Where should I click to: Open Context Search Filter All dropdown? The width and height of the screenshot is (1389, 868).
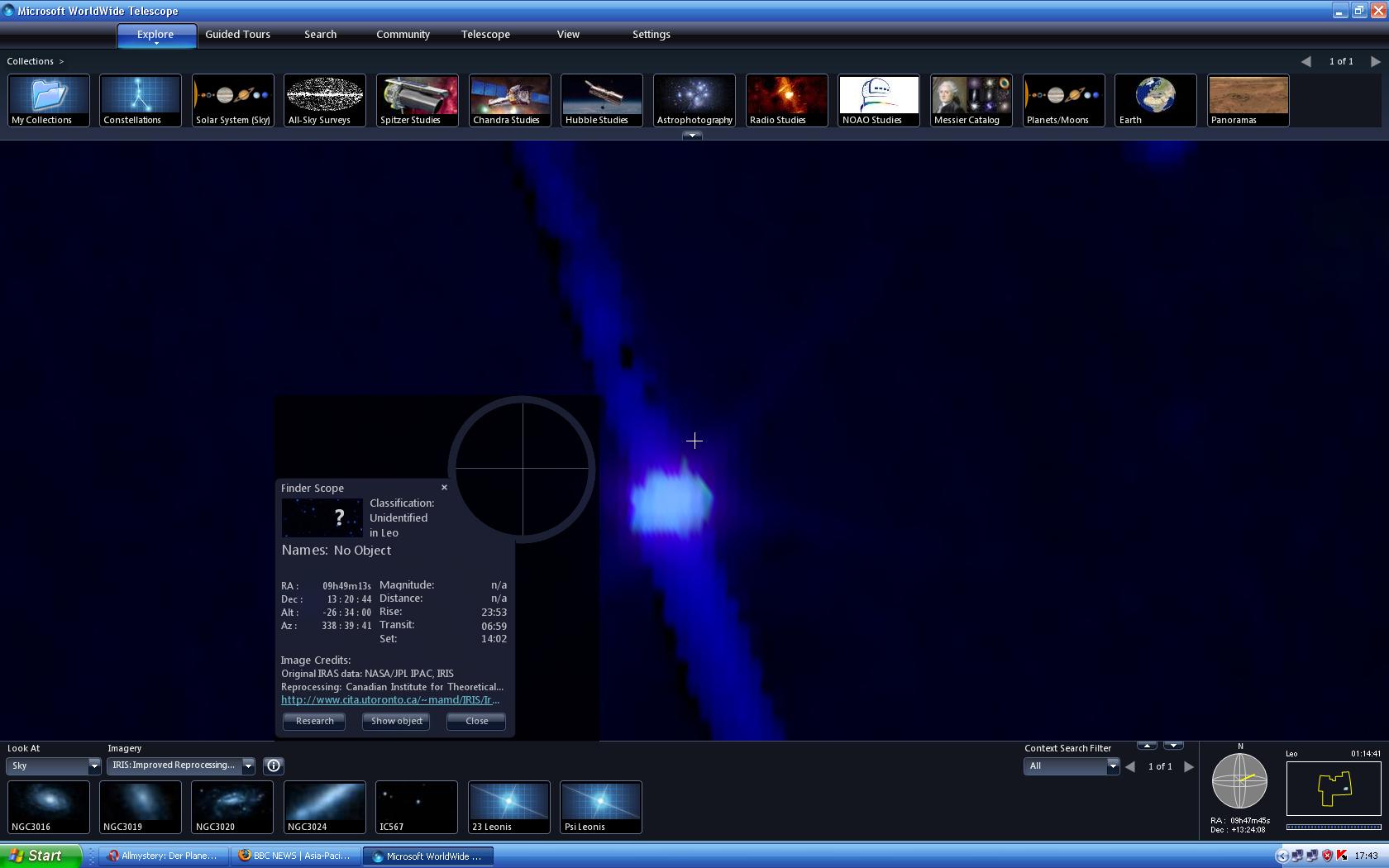tap(1072, 766)
